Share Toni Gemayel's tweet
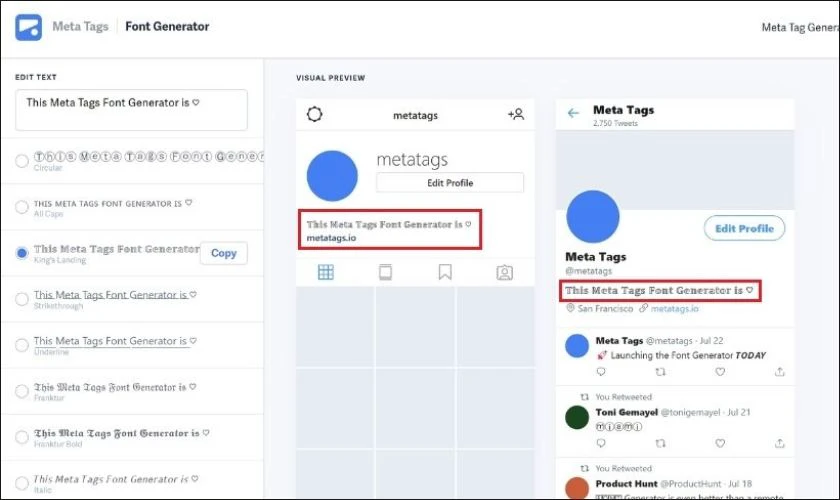 pyautogui.click(x=779, y=443)
